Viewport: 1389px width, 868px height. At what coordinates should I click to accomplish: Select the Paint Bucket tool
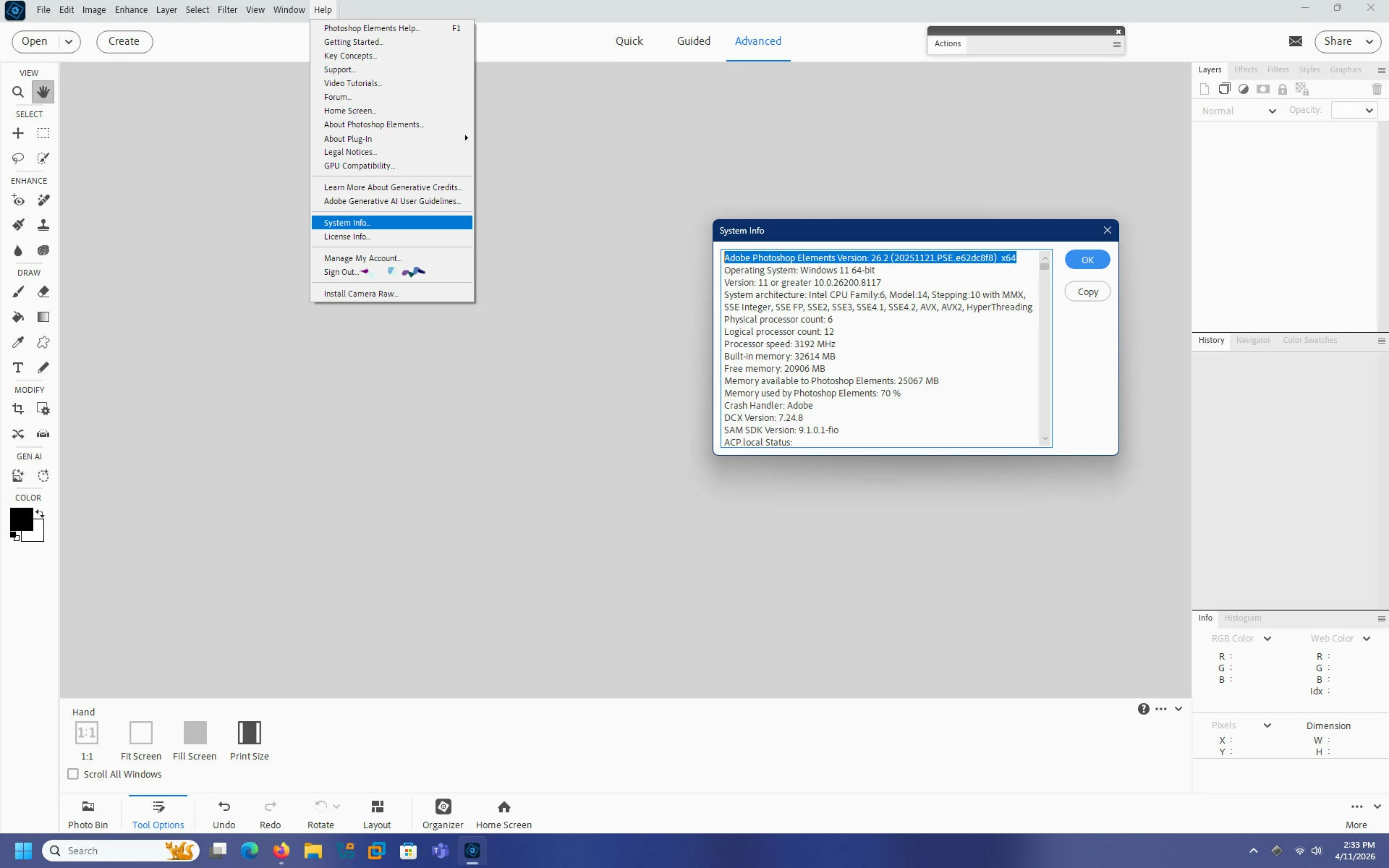click(x=18, y=317)
